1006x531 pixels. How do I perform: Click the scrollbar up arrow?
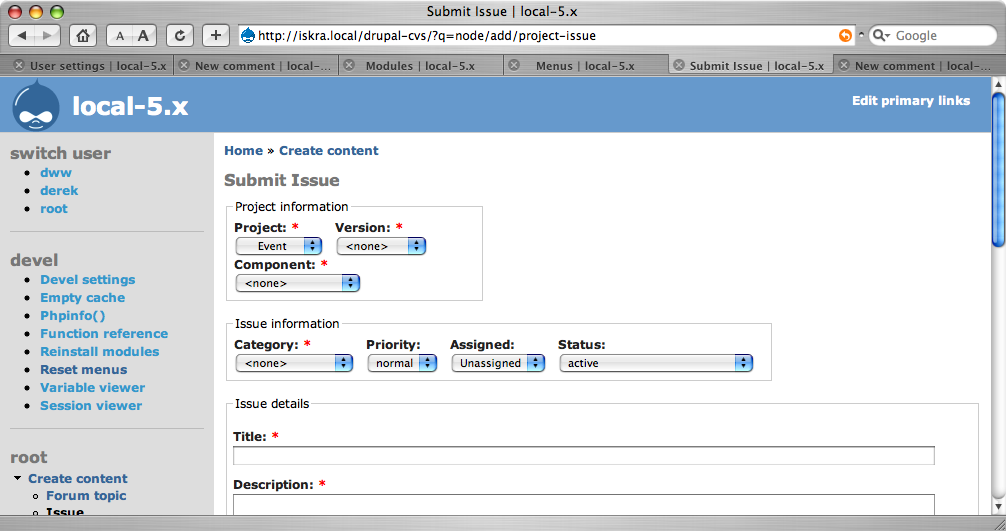click(998, 83)
